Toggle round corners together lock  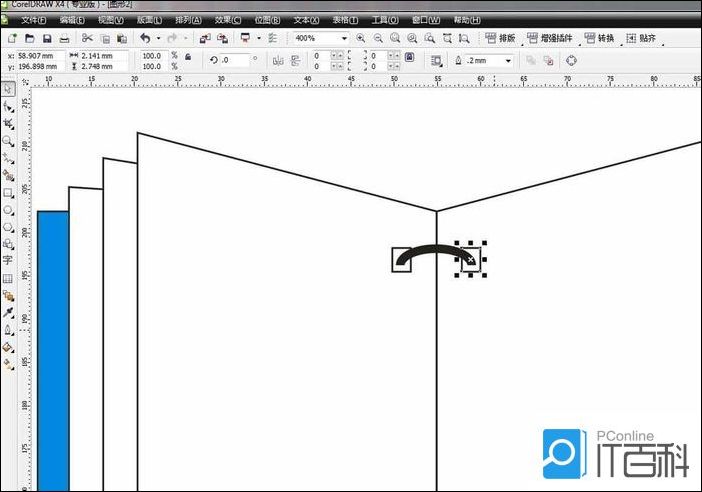coord(409,57)
